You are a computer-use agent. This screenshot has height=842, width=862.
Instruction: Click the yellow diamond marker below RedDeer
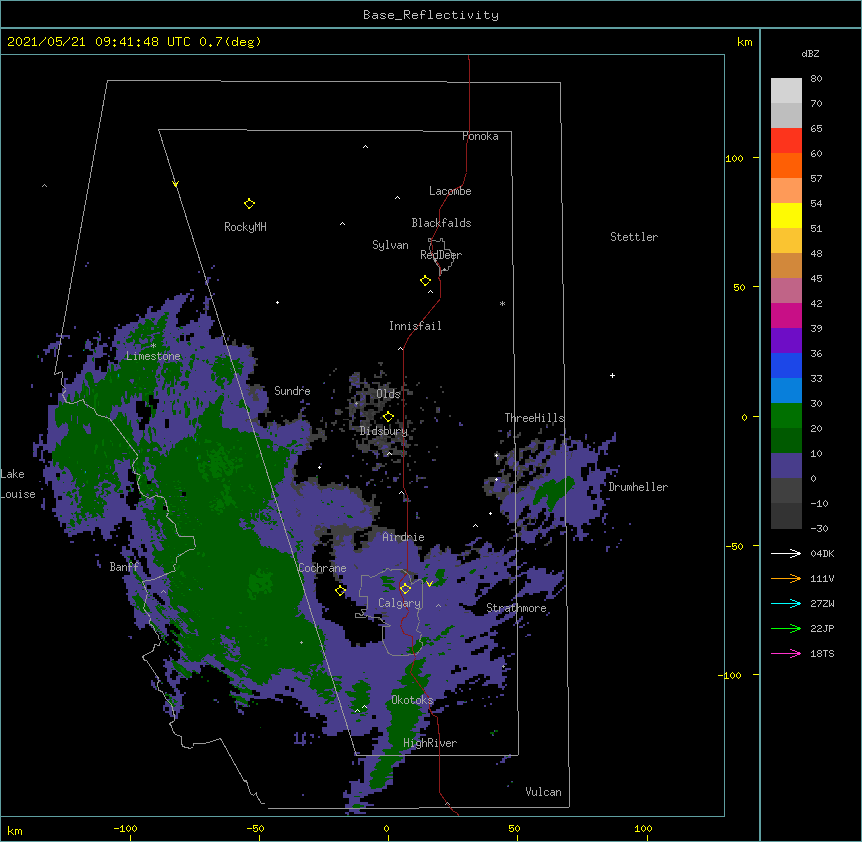point(426,281)
